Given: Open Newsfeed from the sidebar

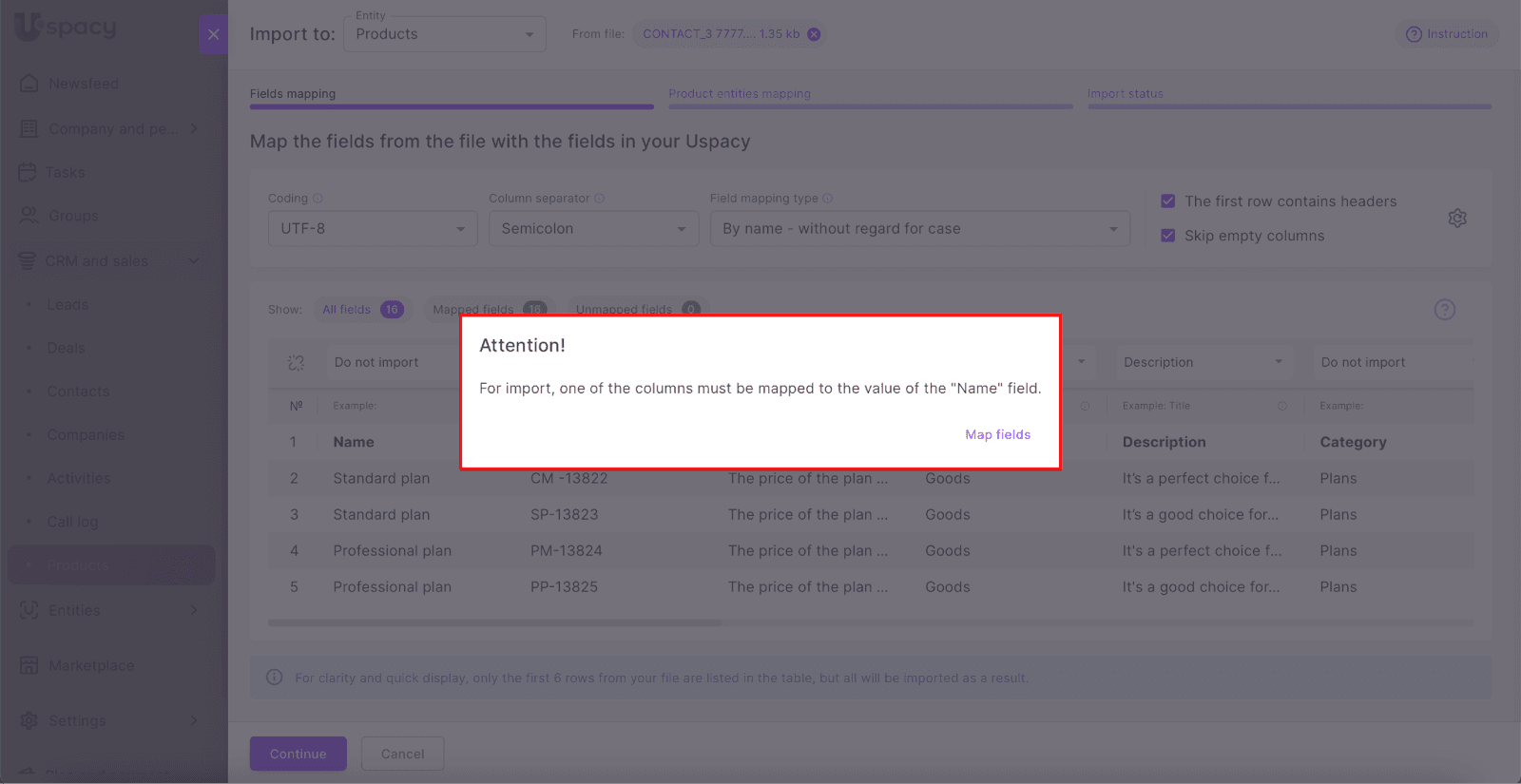Looking at the screenshot, I should (84, 84).
